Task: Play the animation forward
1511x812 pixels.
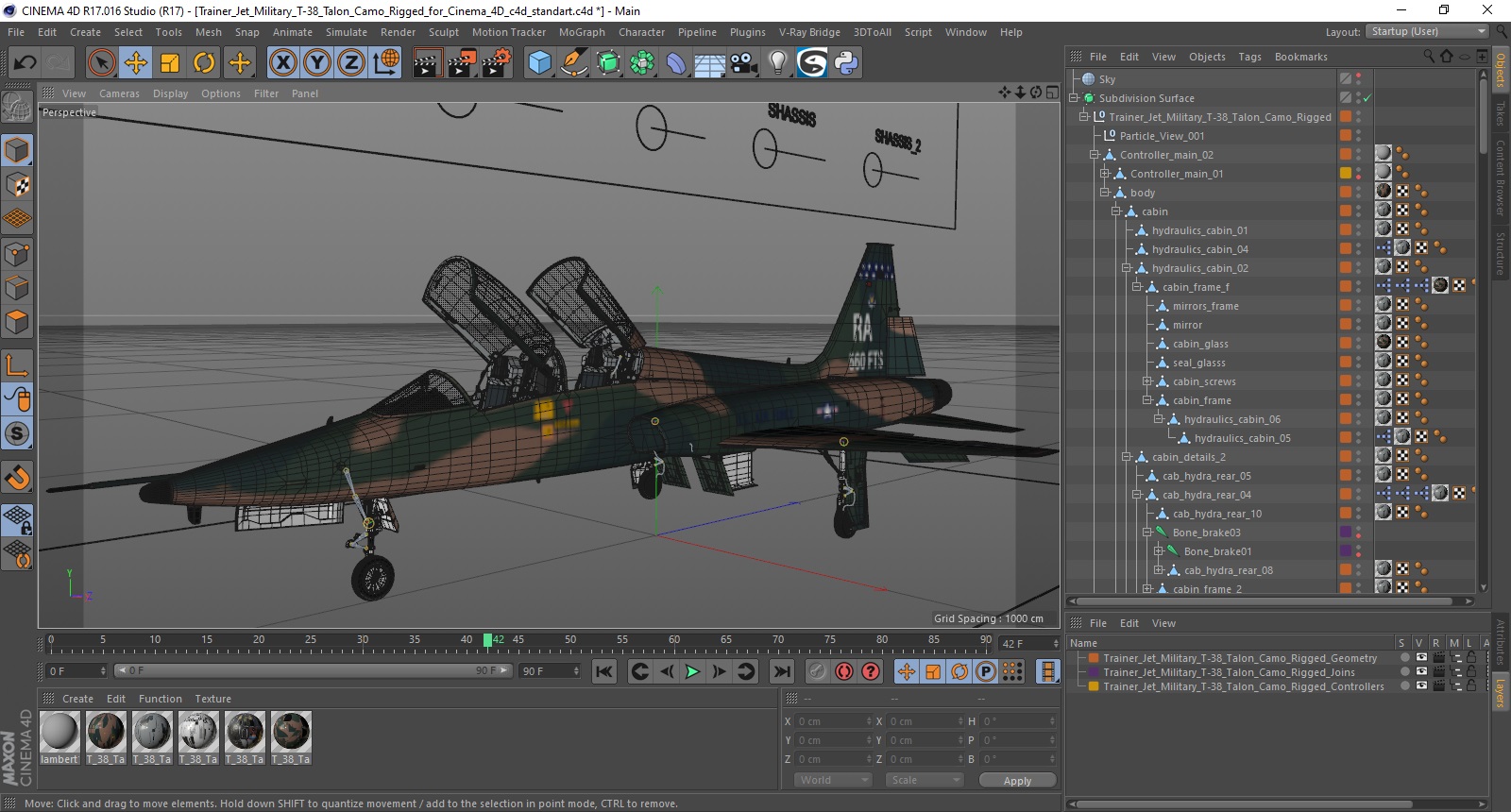Action: click(x=692, y=671)
